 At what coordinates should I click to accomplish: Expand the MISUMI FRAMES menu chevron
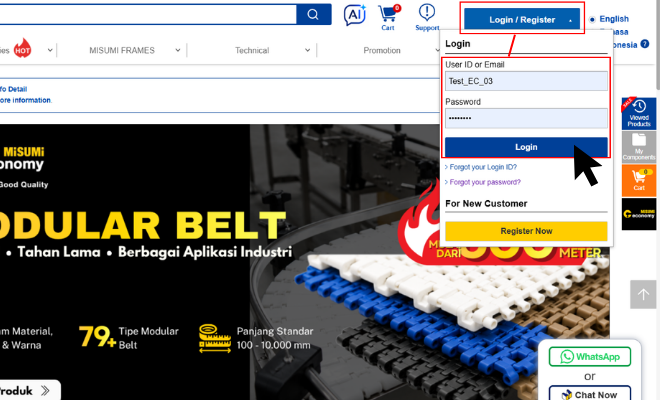[x=178, y=50]
